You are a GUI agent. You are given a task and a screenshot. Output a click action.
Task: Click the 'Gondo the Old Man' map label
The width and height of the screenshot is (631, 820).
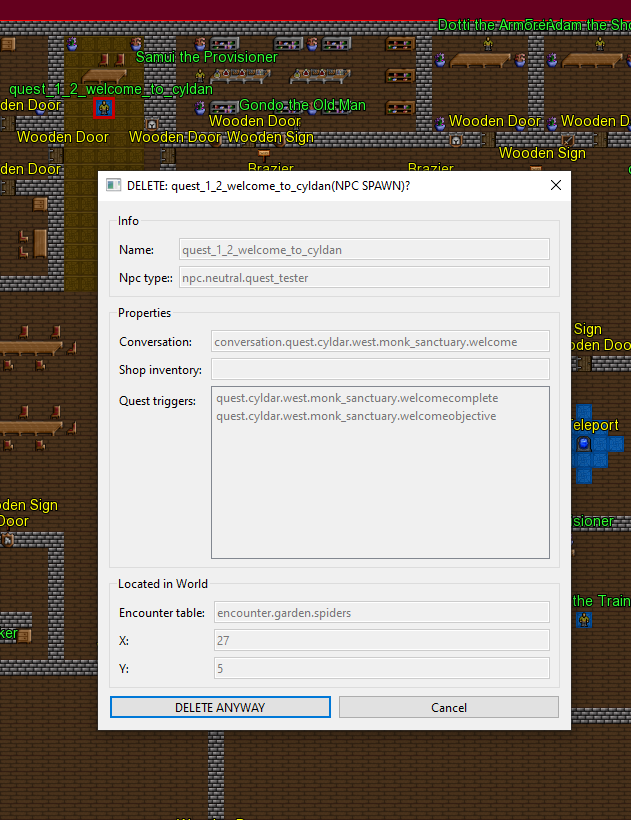tap(302, 105)
